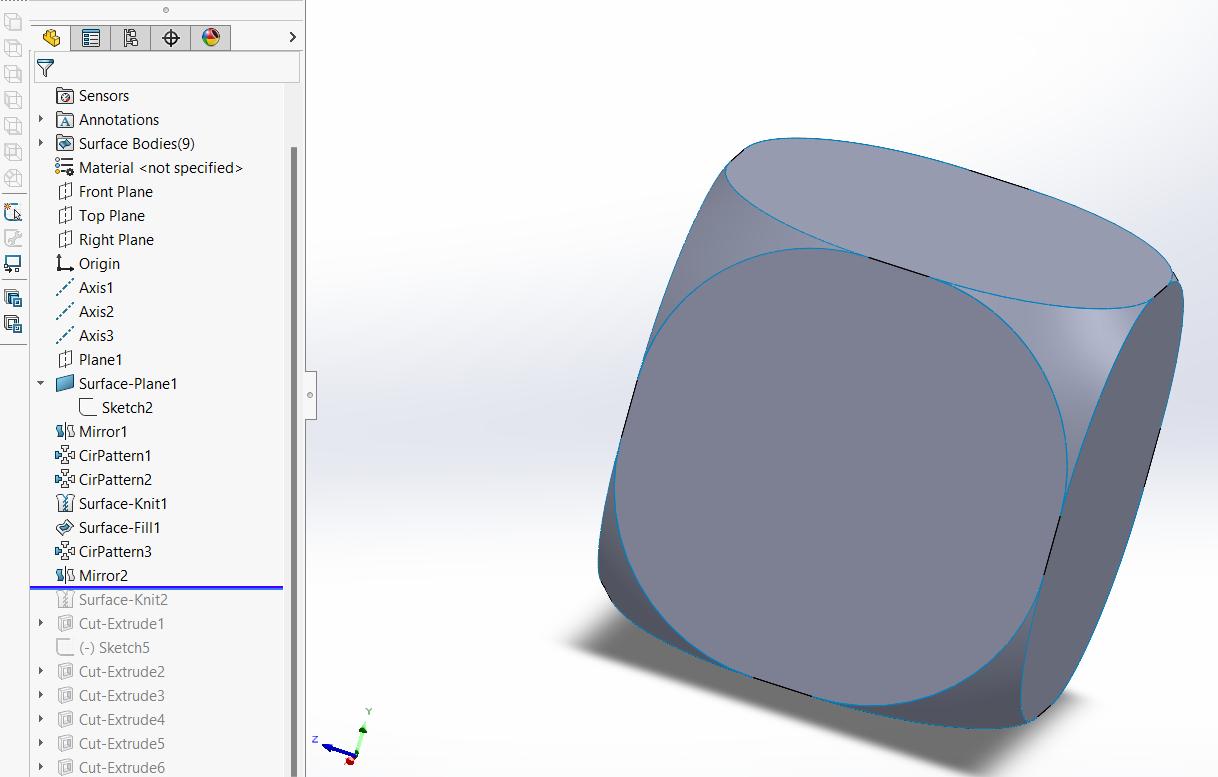Image resolution: width=1218 pixels, height=777 pixels.
Task: Select the Front Plane
Action: (x=105, y=192)
